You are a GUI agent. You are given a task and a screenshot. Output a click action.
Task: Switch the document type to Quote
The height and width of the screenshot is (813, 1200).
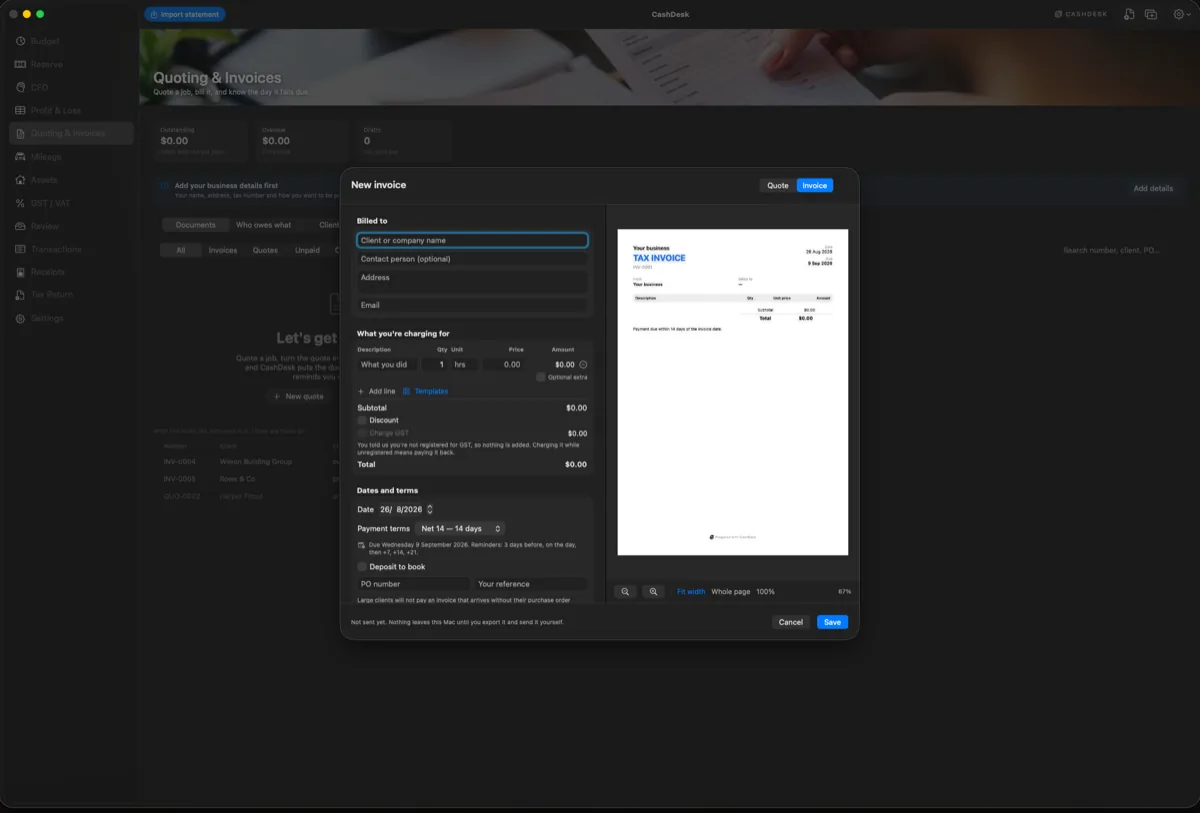(778, 185)
